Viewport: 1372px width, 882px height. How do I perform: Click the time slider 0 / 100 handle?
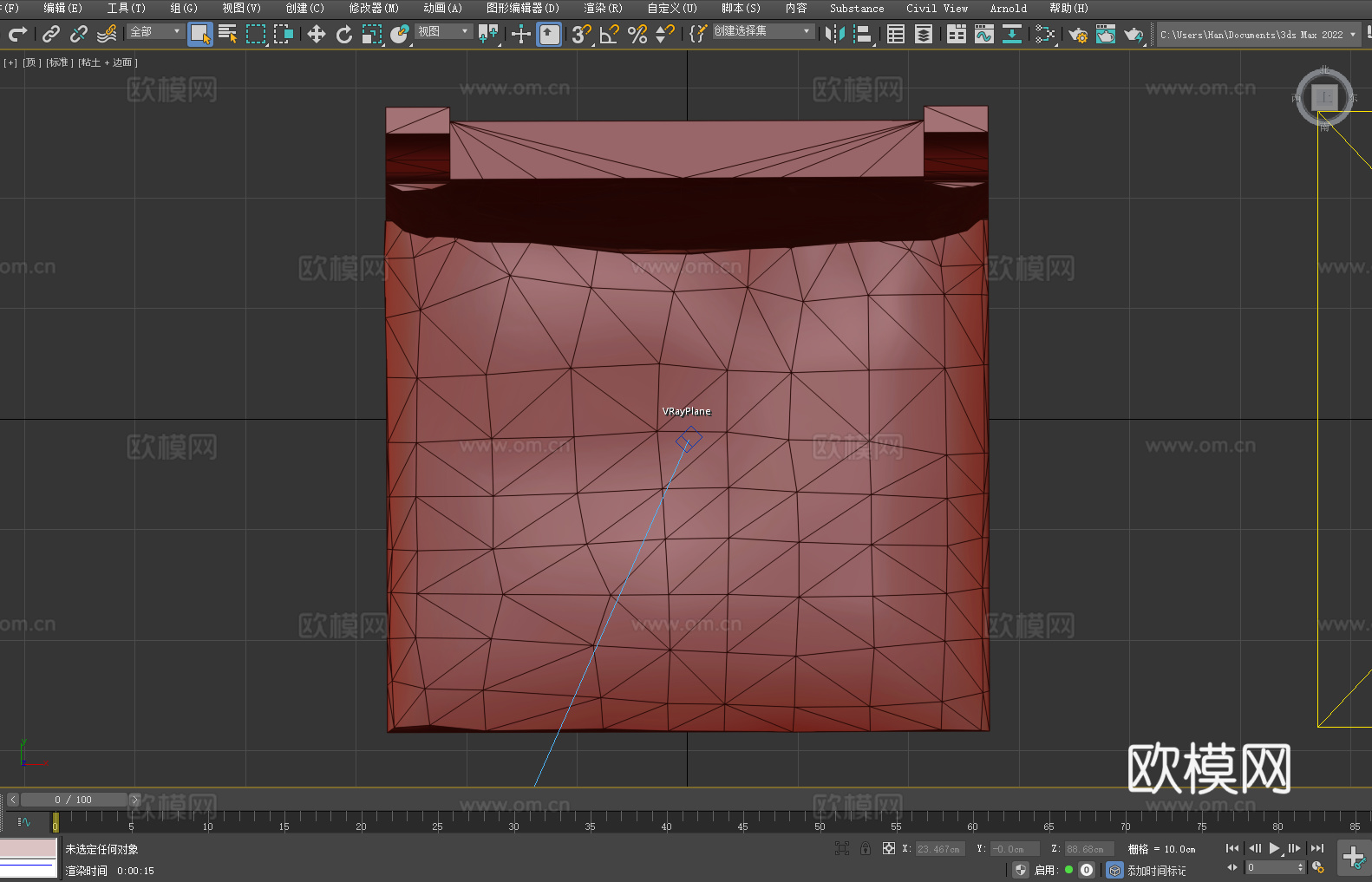coord(74,800)
